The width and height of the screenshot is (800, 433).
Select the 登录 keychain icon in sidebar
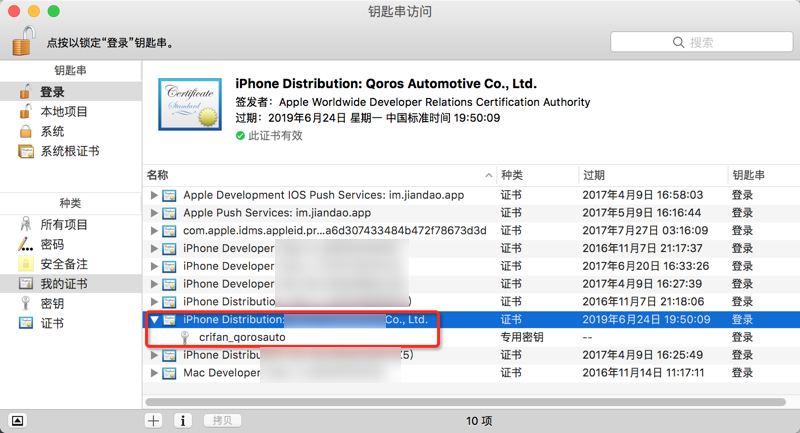26,92
